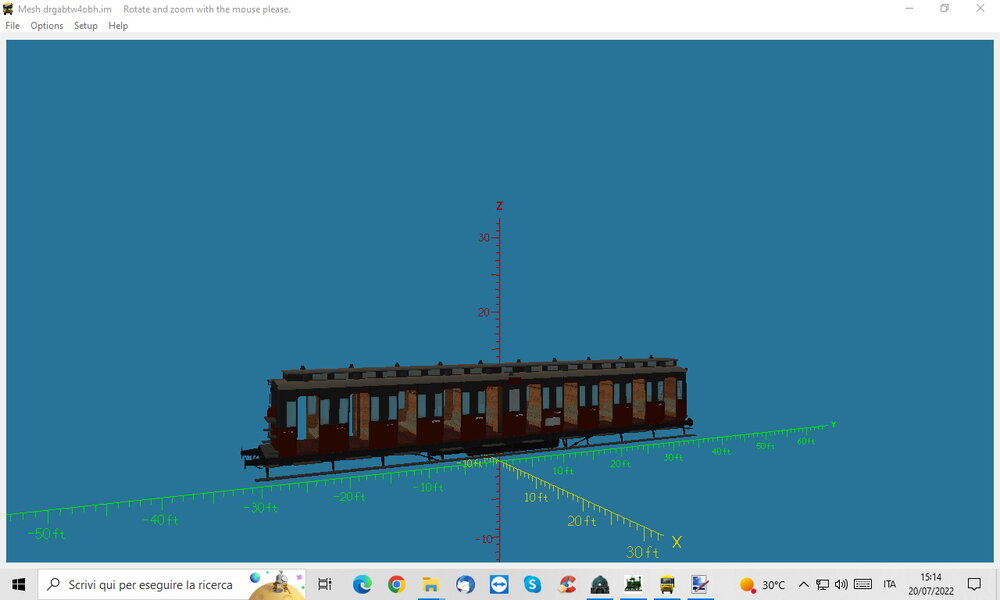Screen dimensions: 1000x600
Task: Open the yellow train taskbar app
Action: tap(667, 584)
